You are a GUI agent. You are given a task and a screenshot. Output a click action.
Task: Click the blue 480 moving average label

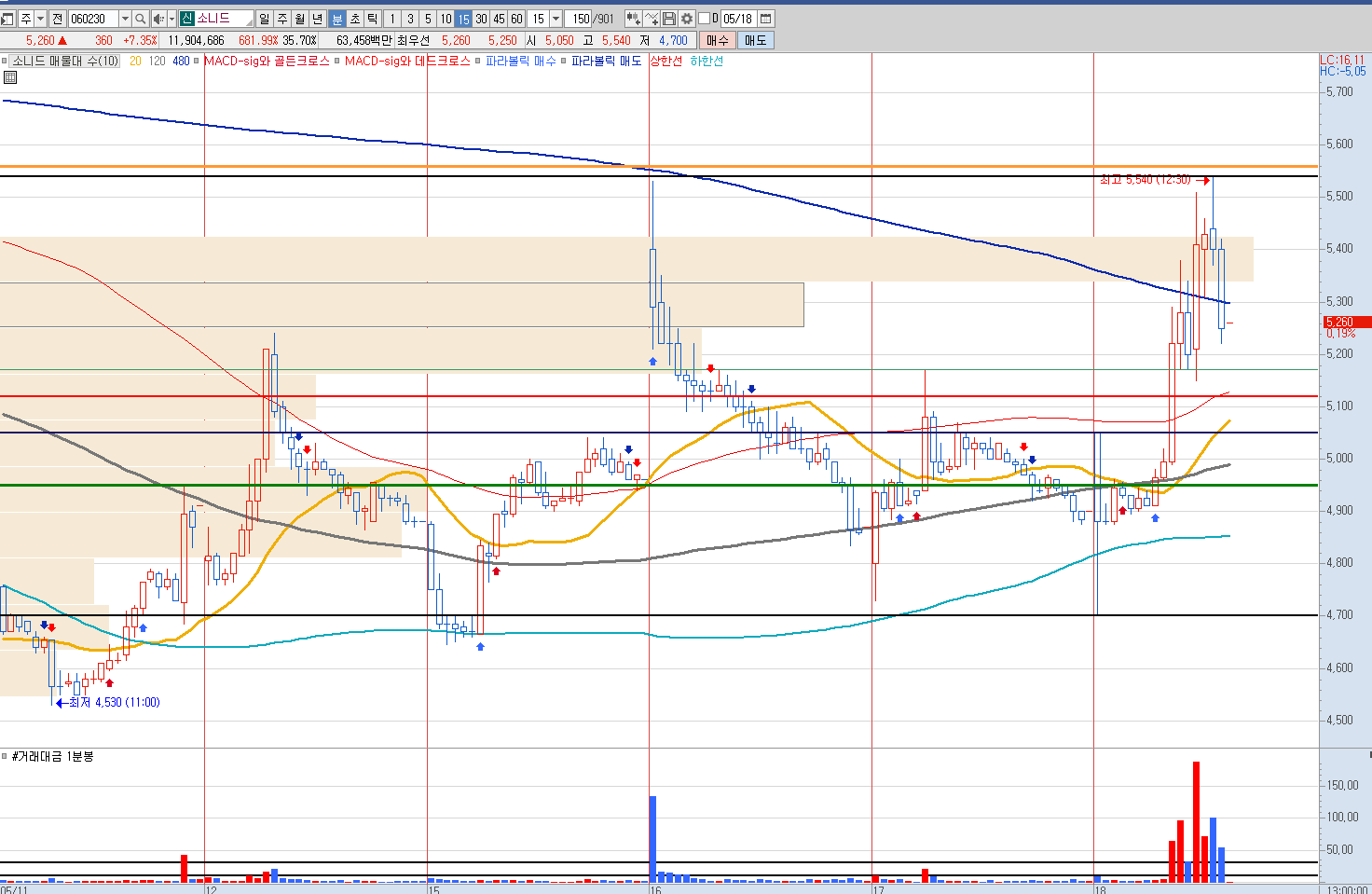point(181,61)
